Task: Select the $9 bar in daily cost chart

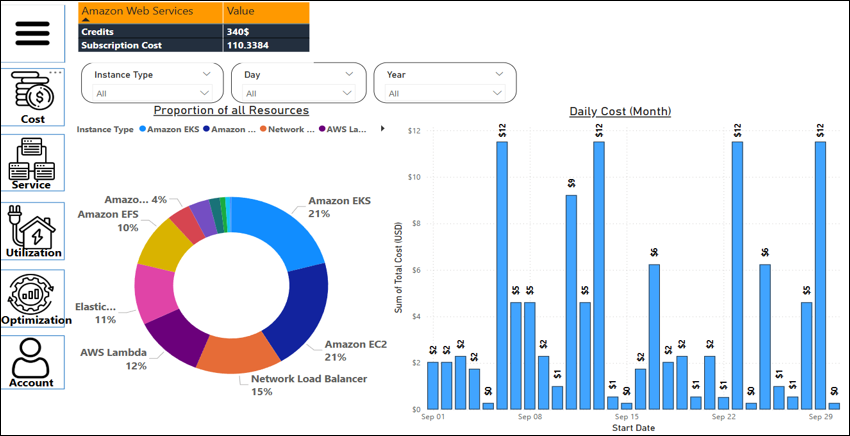Action: 571,302
